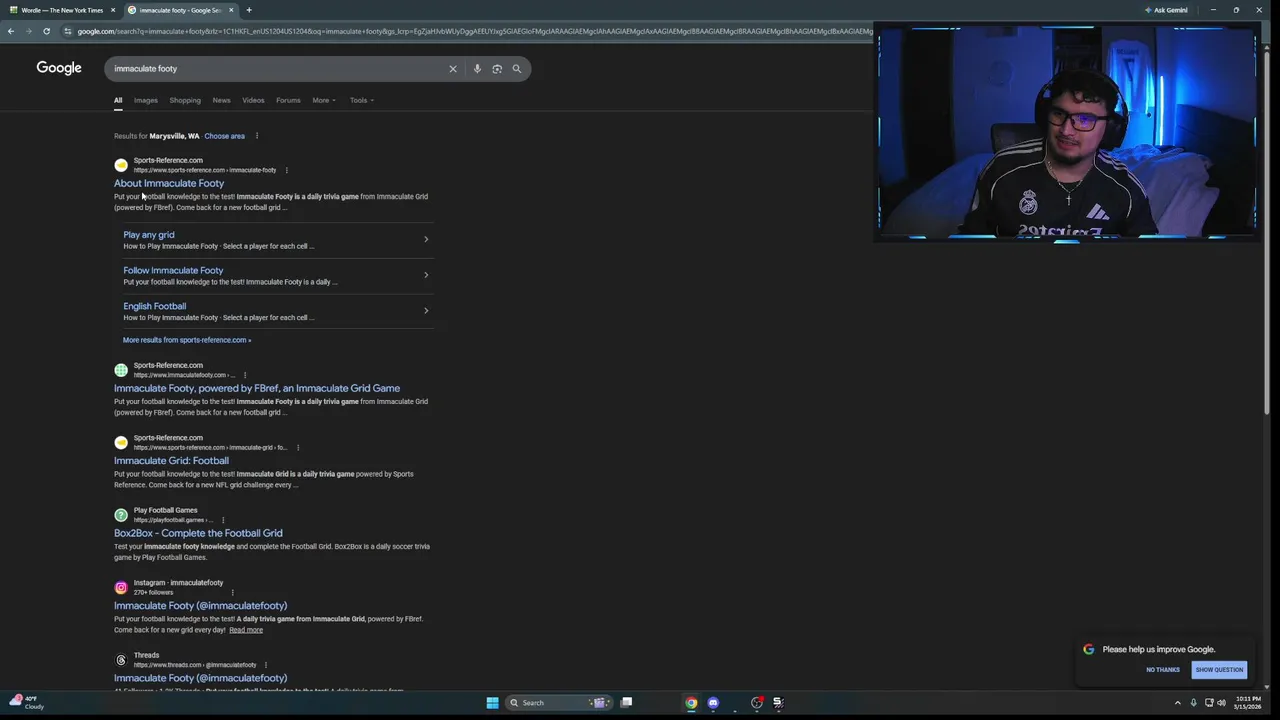Click the Choose area link
This screenshot has width=1280, height=720.
(224, 136)
